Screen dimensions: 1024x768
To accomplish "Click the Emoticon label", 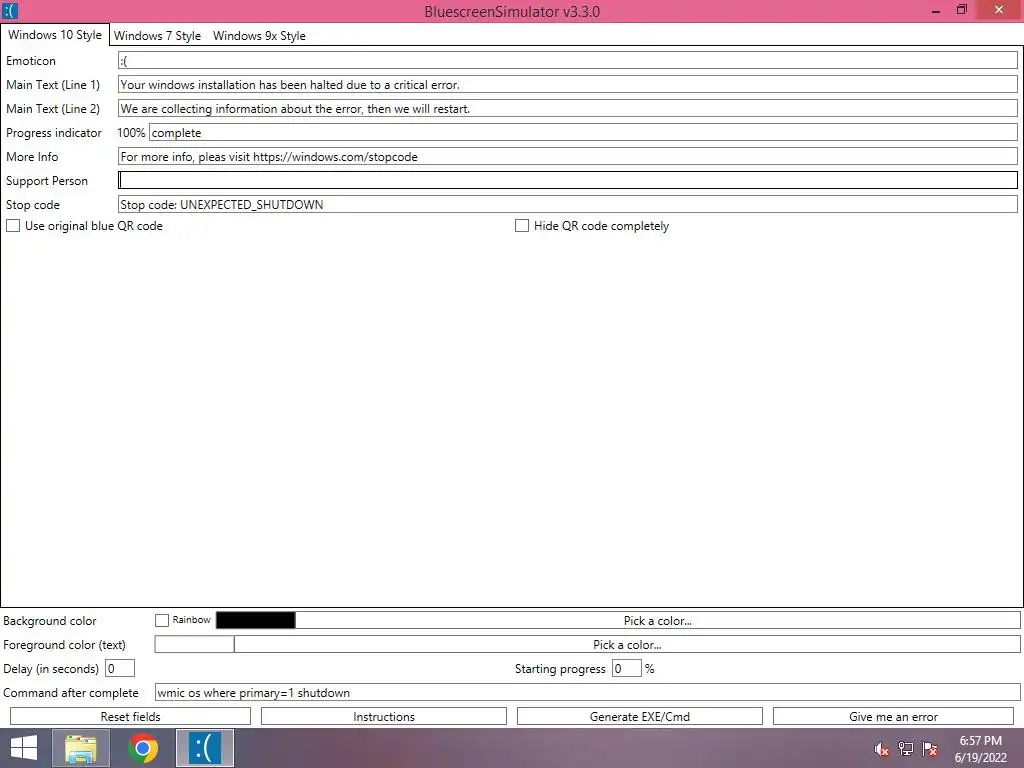I will tap(31, 61).
